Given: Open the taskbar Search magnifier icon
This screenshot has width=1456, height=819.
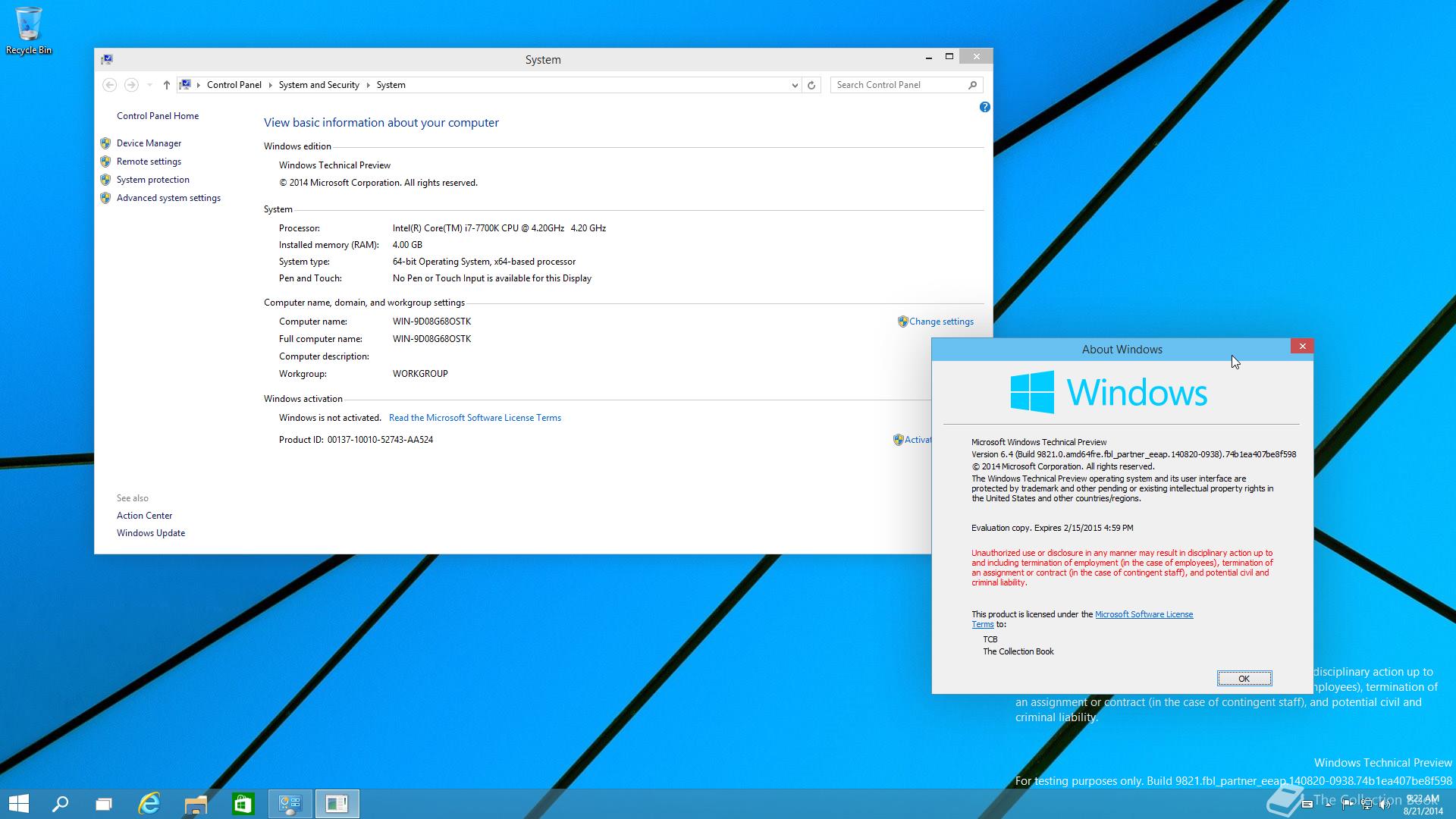Looking at the screenshot, I should click(x=60, y=804).
